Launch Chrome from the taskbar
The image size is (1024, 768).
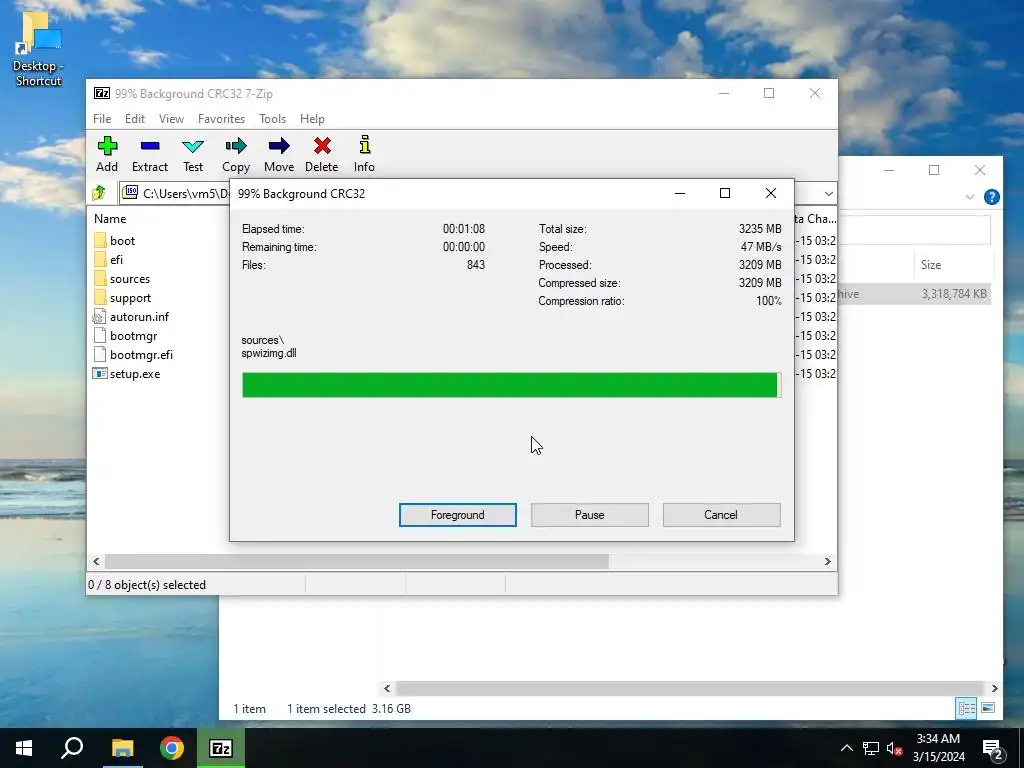pos(172,748)
